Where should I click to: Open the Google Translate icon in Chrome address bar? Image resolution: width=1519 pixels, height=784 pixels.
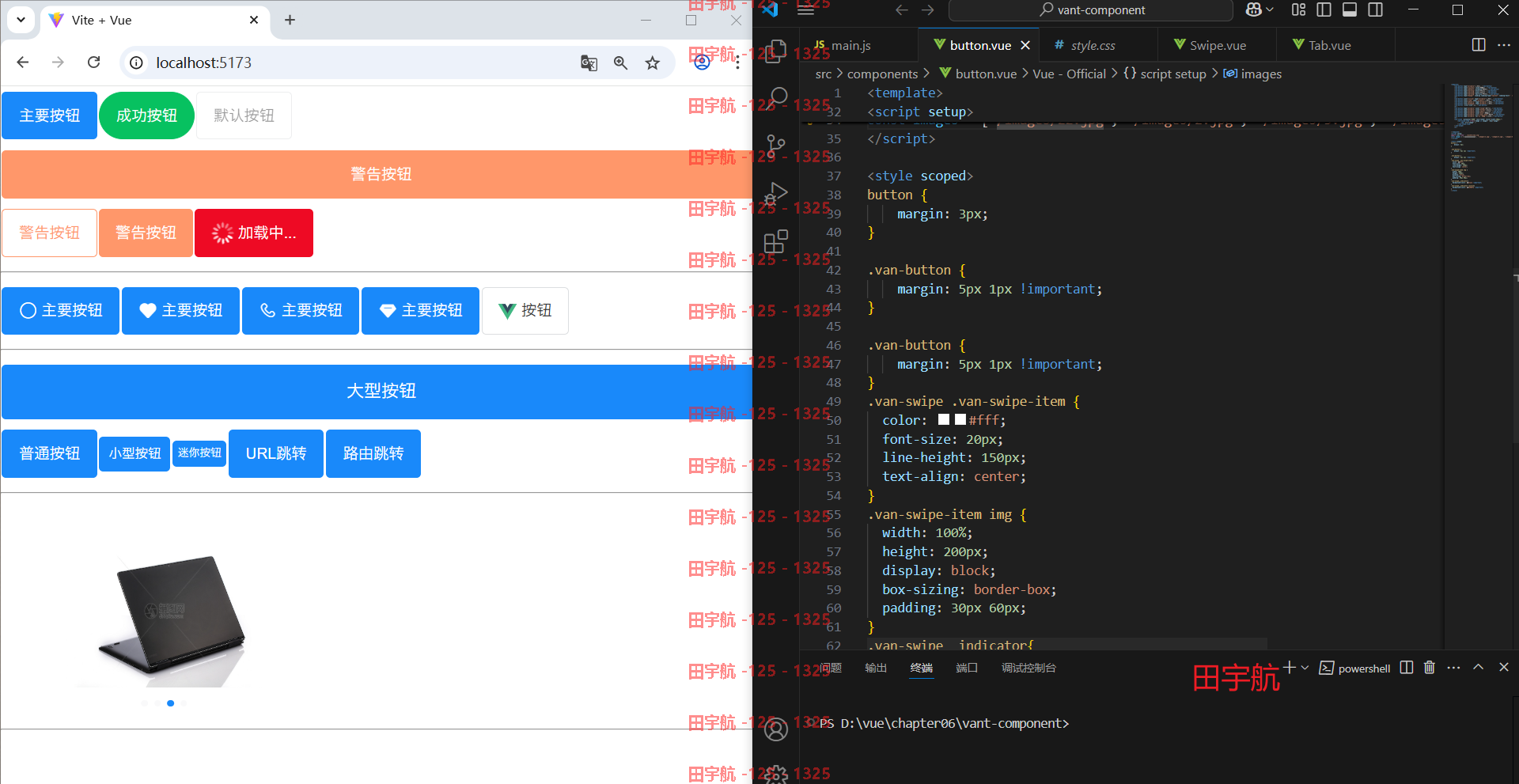[x=589, y=62]
